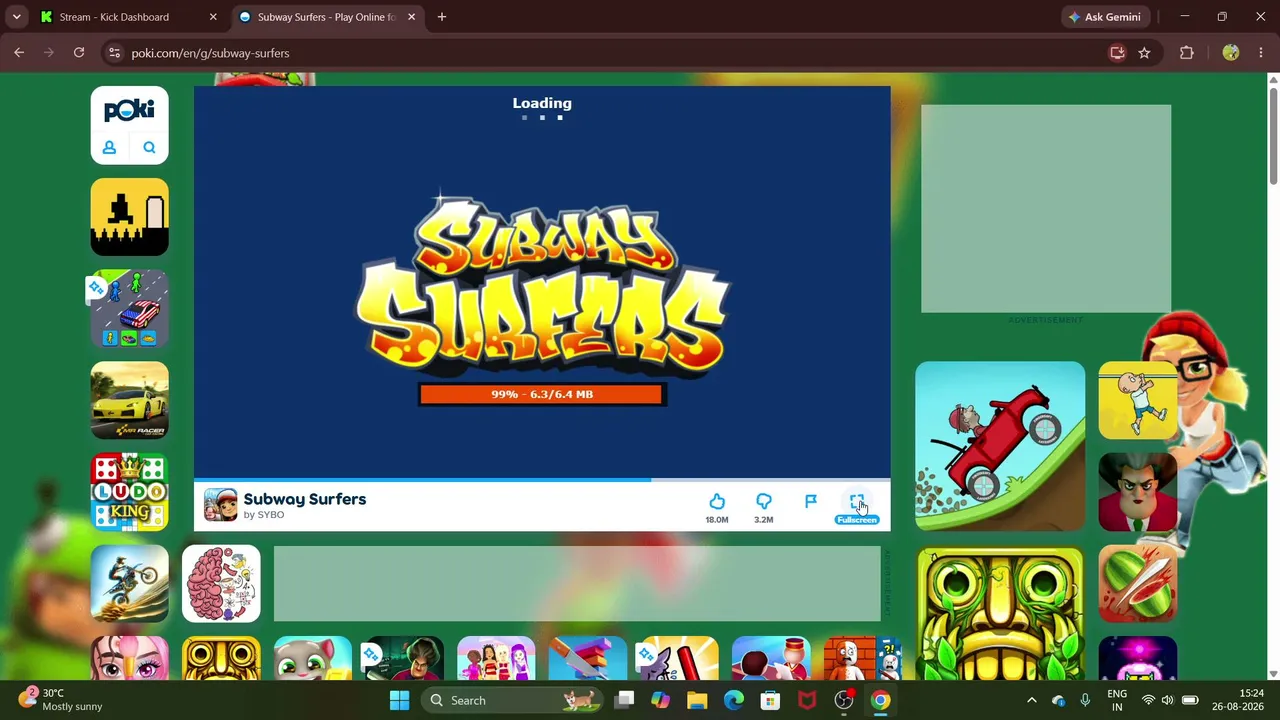Close the Kick Dashboard tab
The image size is (1280, 720).
click(x=213, y=17)
